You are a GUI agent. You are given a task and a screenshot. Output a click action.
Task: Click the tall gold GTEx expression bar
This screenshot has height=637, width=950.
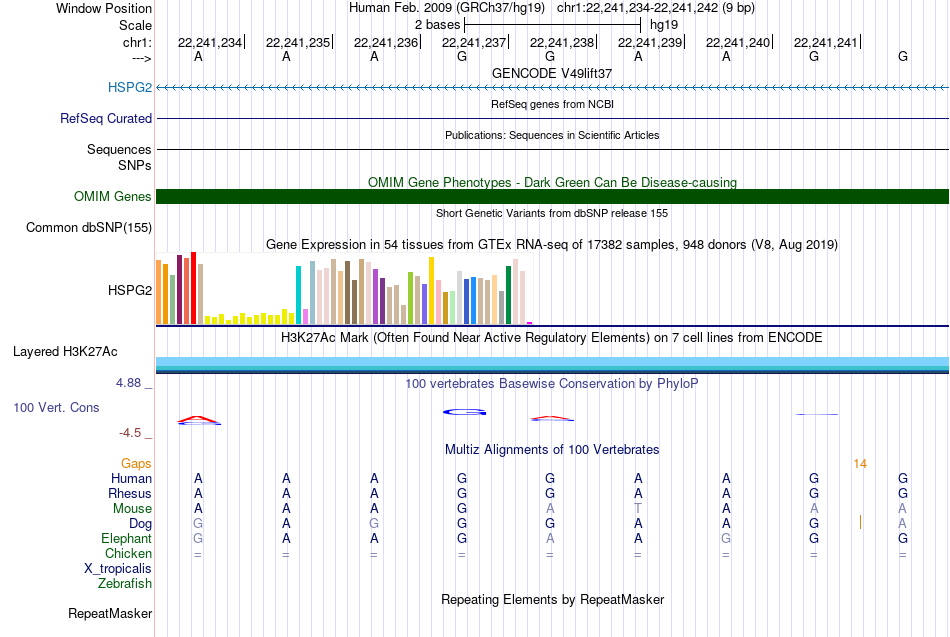point(431,291)
